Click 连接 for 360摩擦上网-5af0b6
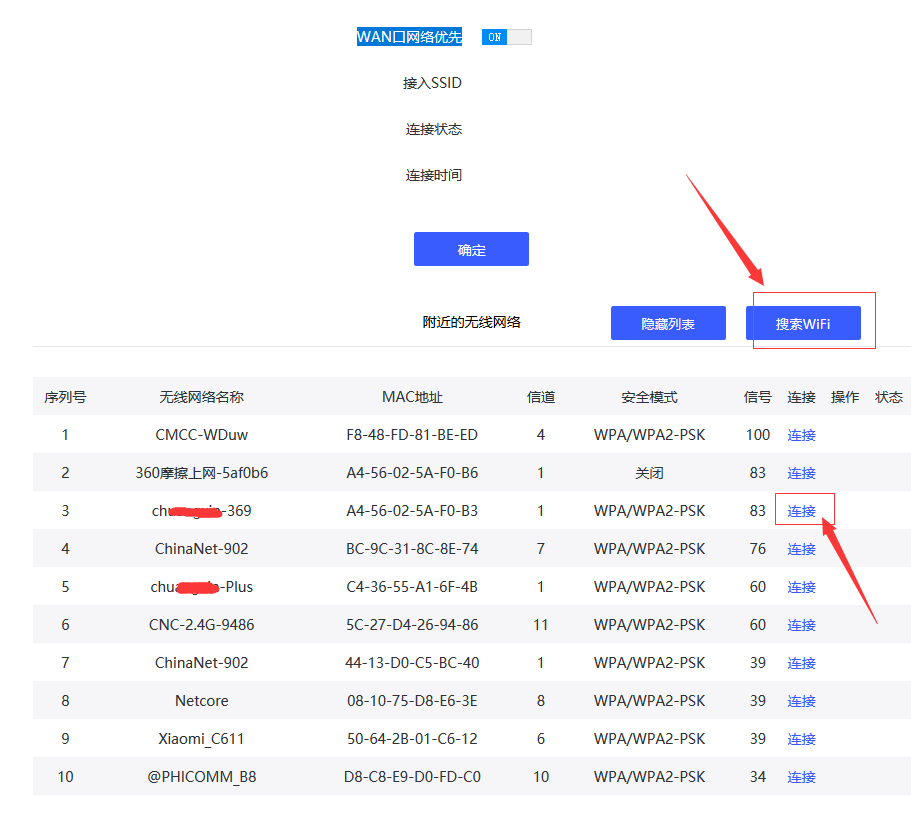This screenshot has width=924, height=817. 801,473
